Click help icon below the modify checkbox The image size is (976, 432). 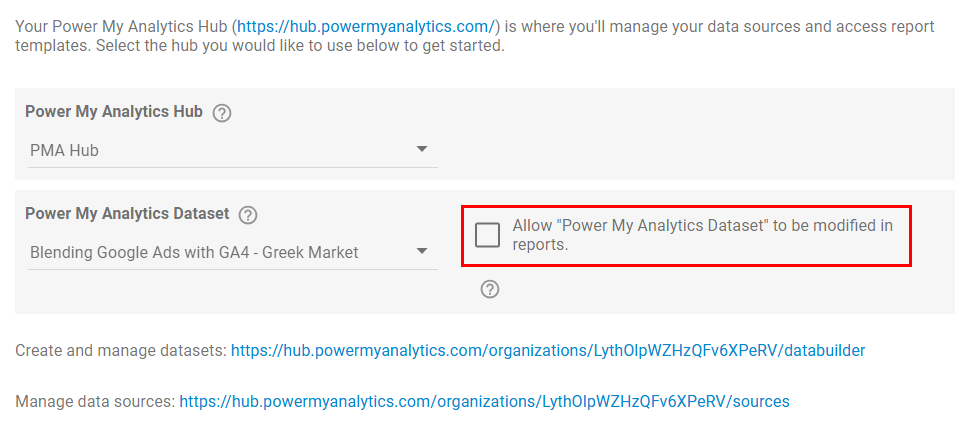(489, 289)
